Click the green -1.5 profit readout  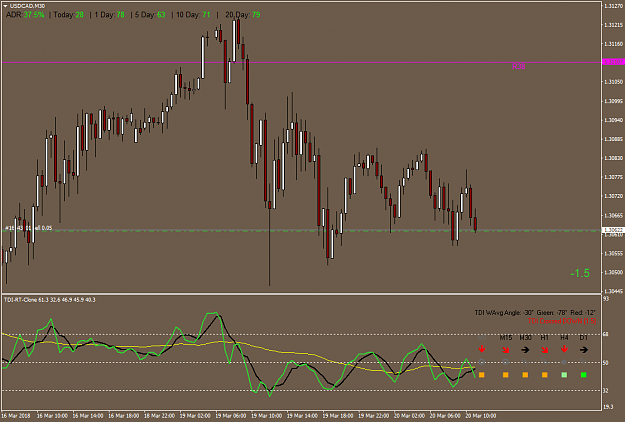(580, 273)
